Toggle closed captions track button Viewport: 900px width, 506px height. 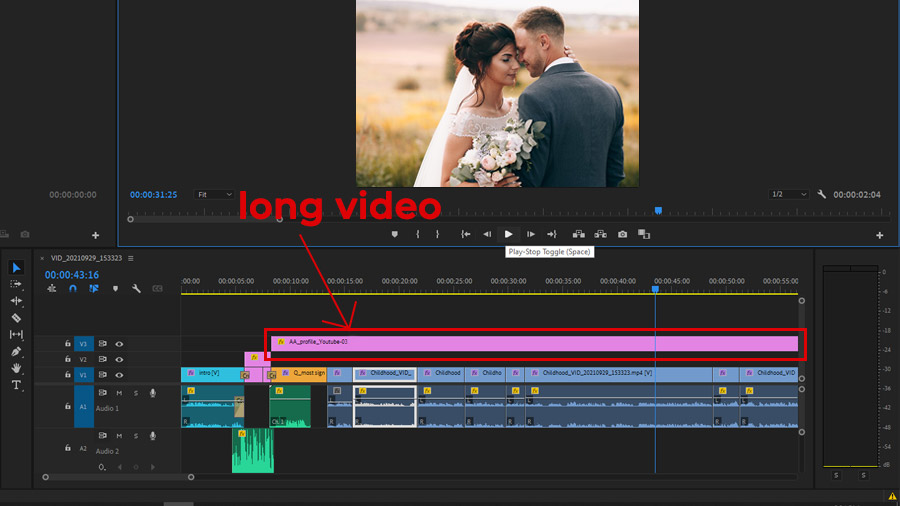click(x=157, y=289)
